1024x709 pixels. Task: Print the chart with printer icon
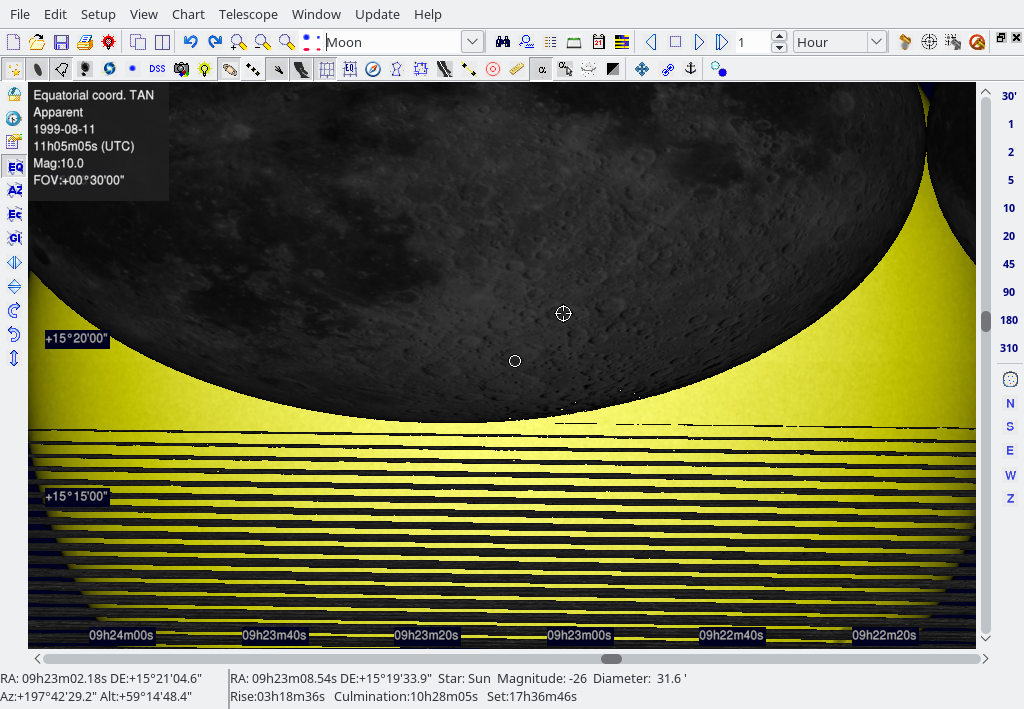[84, 42]
